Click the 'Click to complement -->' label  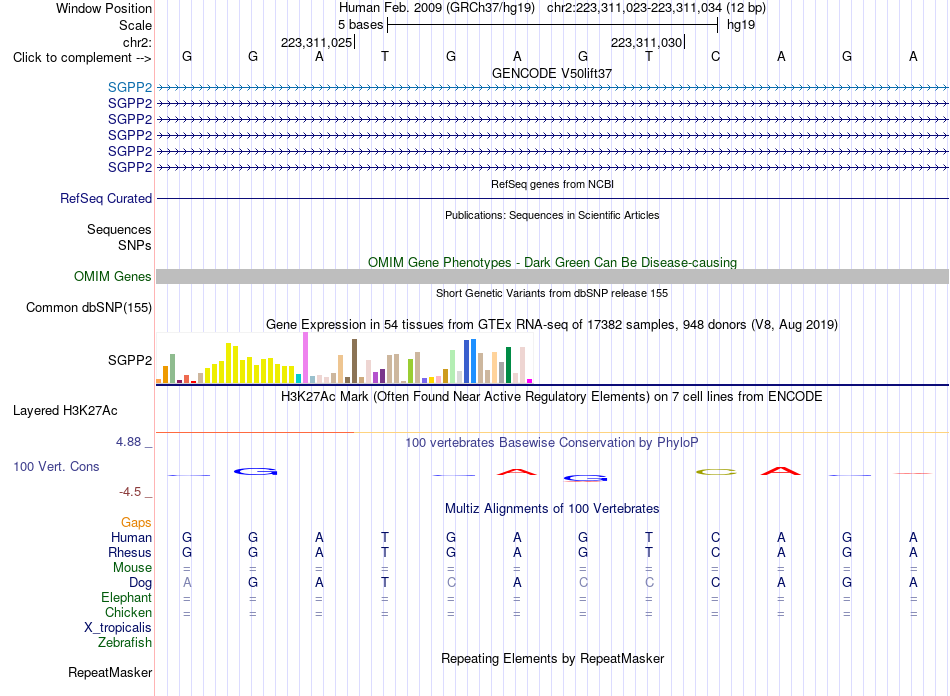coord(82,58)
